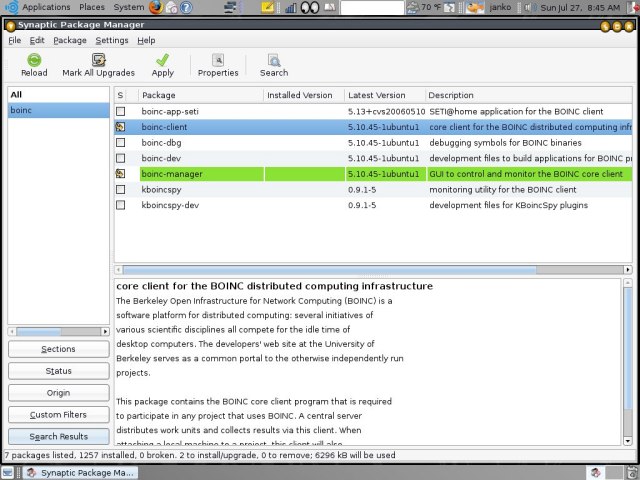Click marked status icon for boinc-client
The height and width of the screenshot is (480, 640).
pos(120,127)
